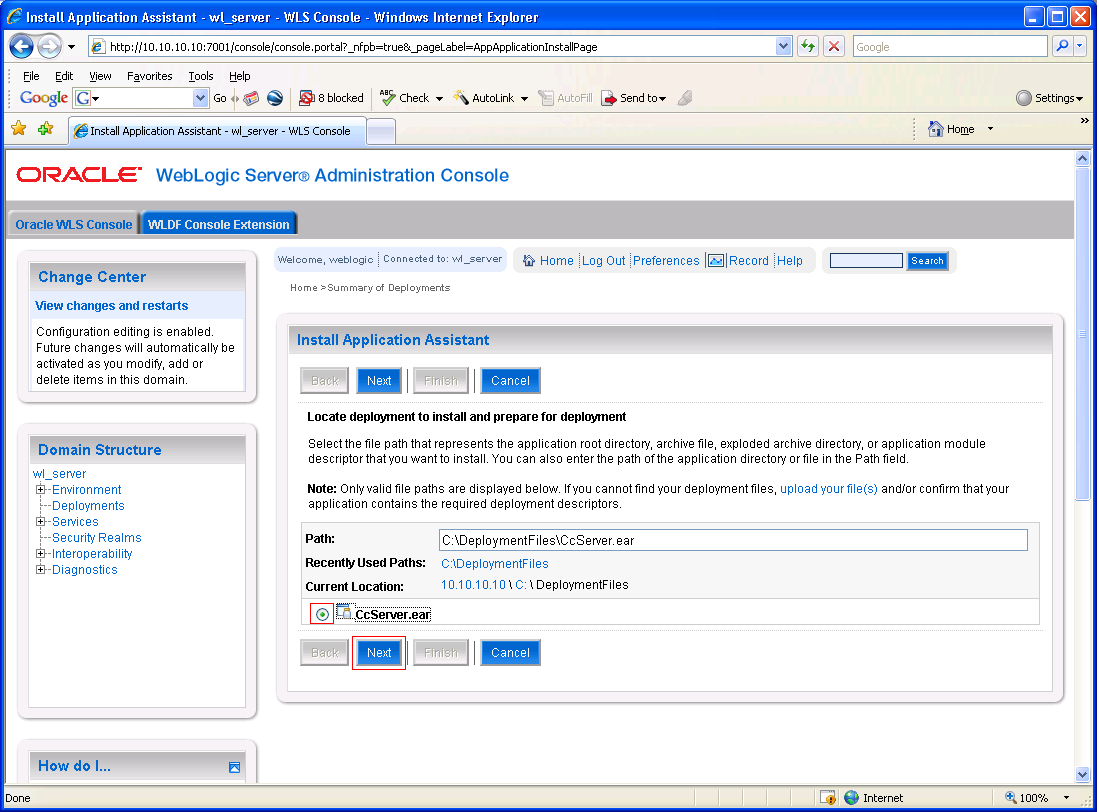
Task: Click the Check spelling toolbar button
Action: click(404, 97)
